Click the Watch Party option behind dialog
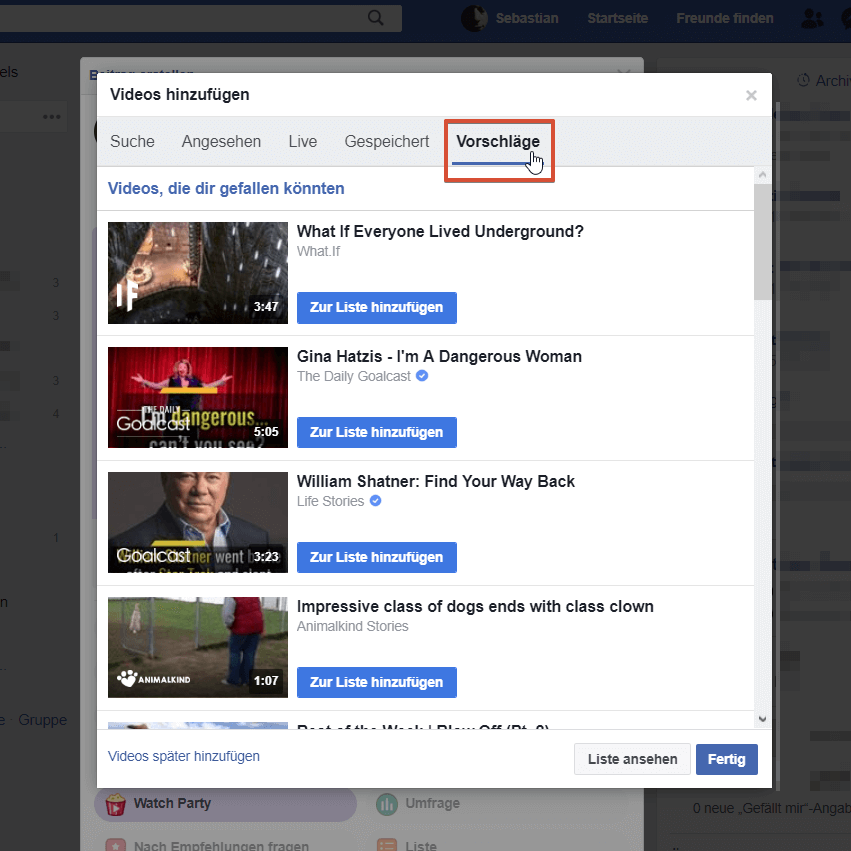This screenshot has height=851, width=851. 225,804
